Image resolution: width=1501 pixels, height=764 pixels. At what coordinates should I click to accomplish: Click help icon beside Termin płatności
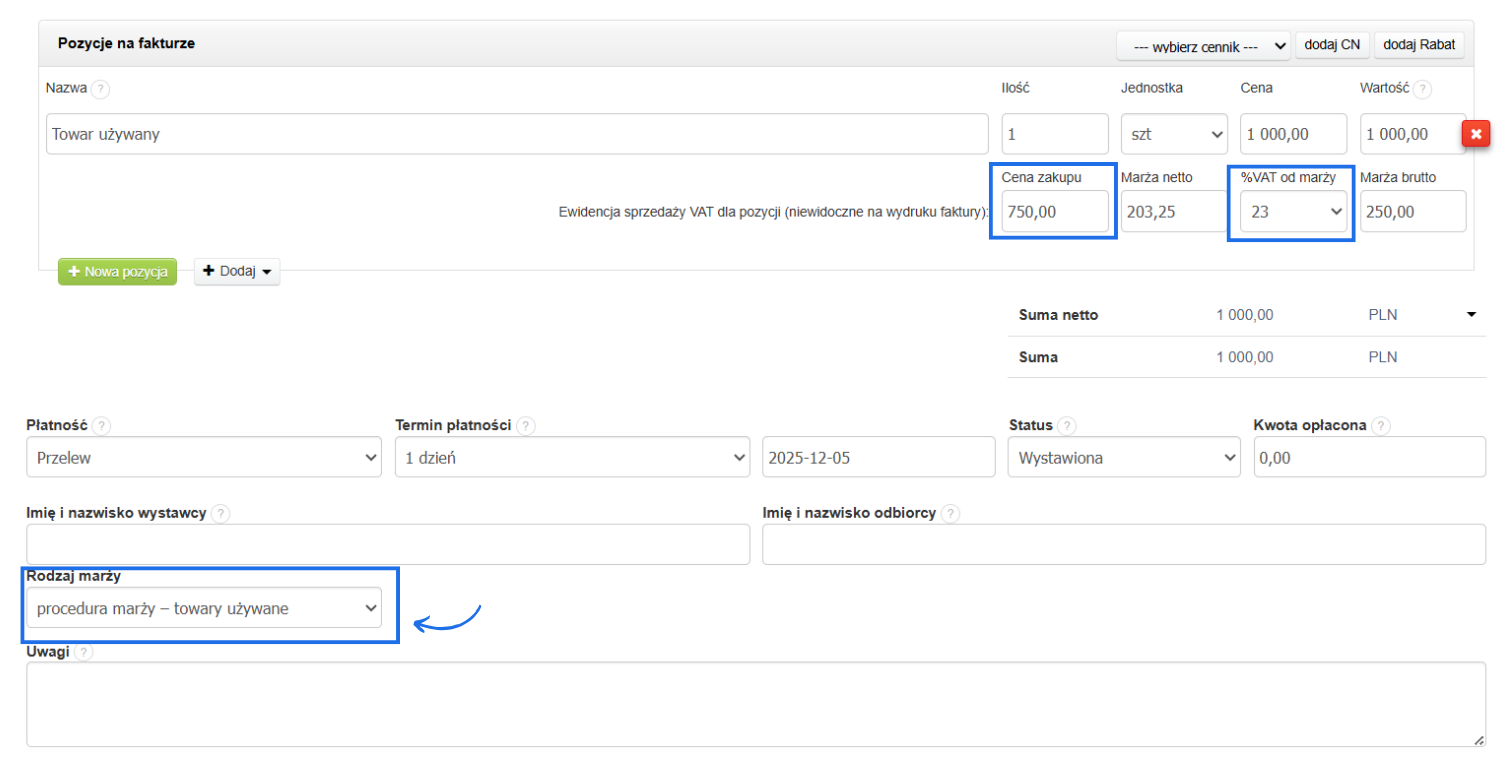tap(526, 426)
